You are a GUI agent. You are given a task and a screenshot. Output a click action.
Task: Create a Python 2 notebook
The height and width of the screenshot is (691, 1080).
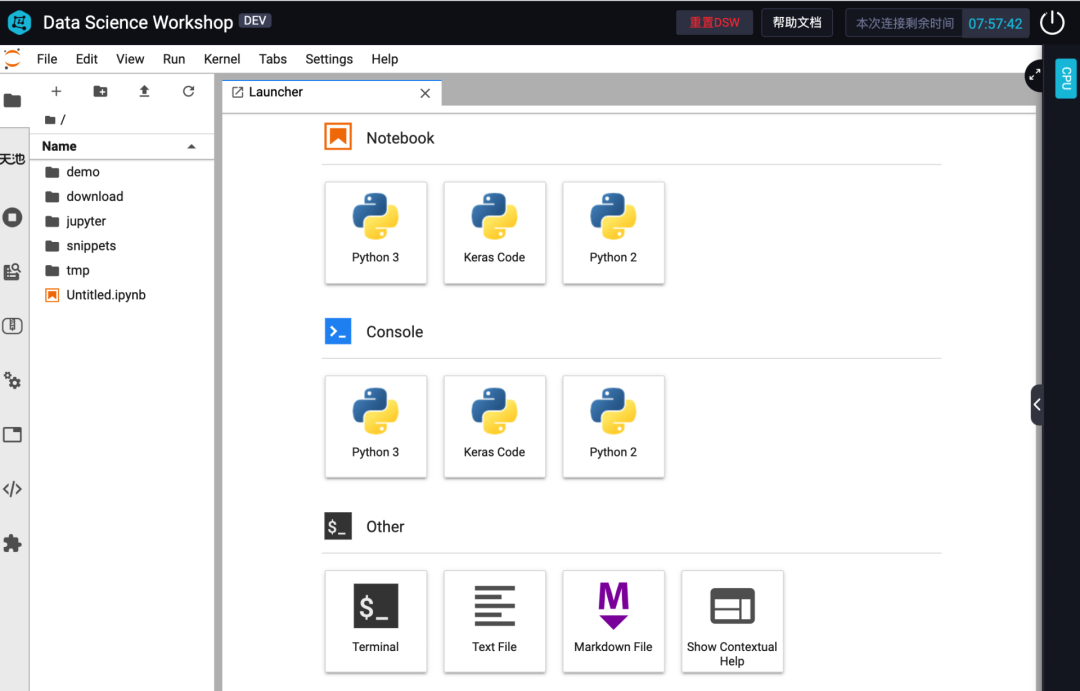point(613,233)
